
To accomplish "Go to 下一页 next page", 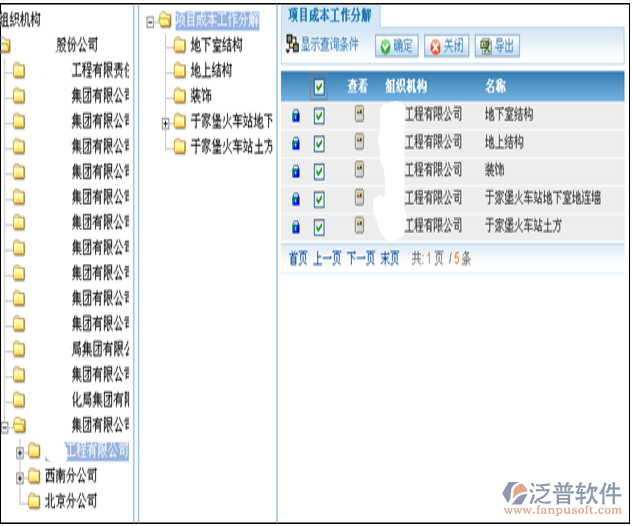I will click(x=361, y=258).
